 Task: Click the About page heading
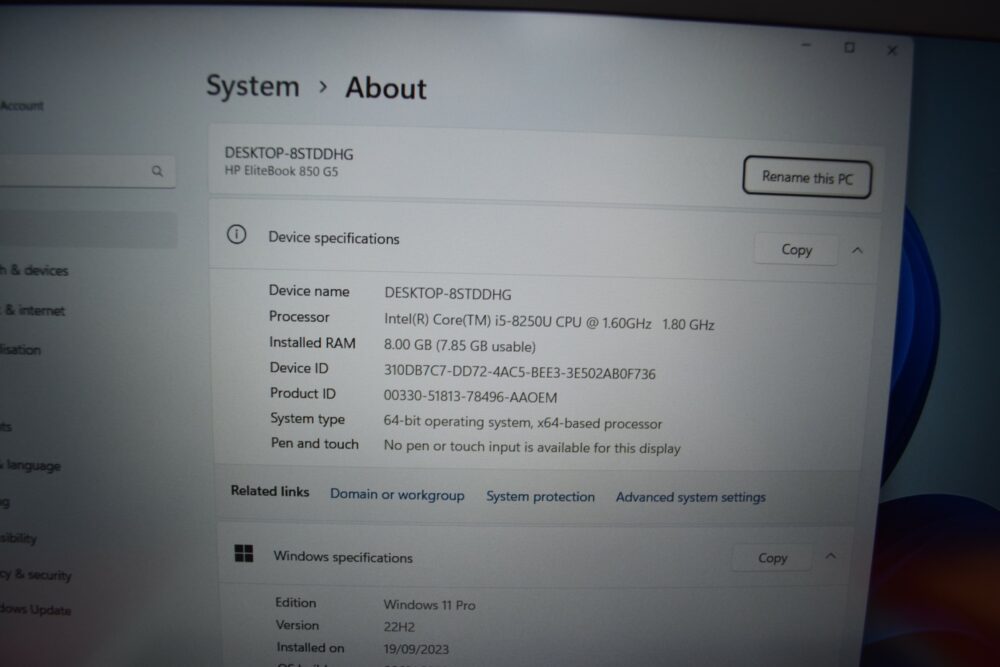point(386,88)
